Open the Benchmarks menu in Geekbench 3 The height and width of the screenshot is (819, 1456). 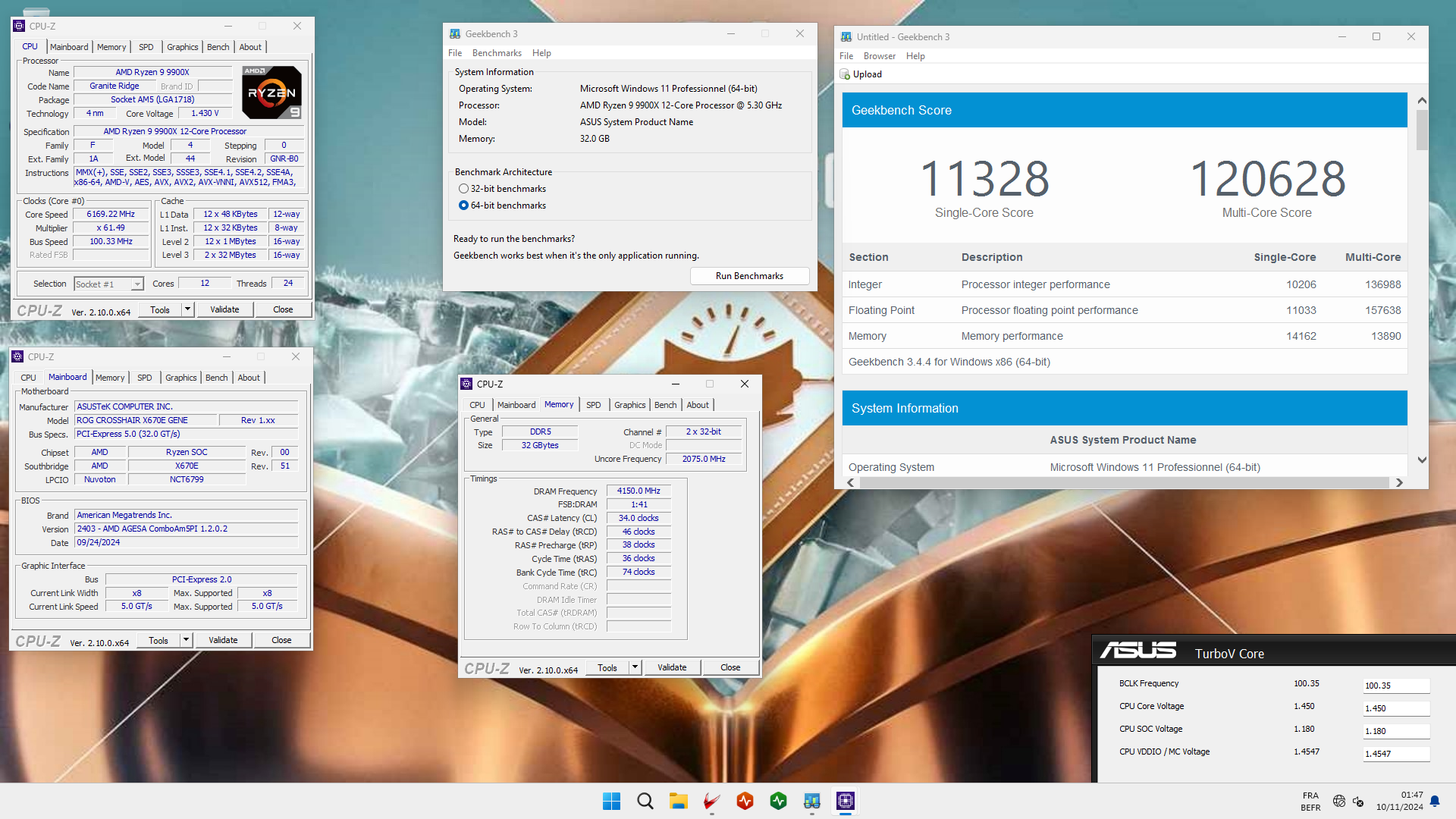pos(497,53)
